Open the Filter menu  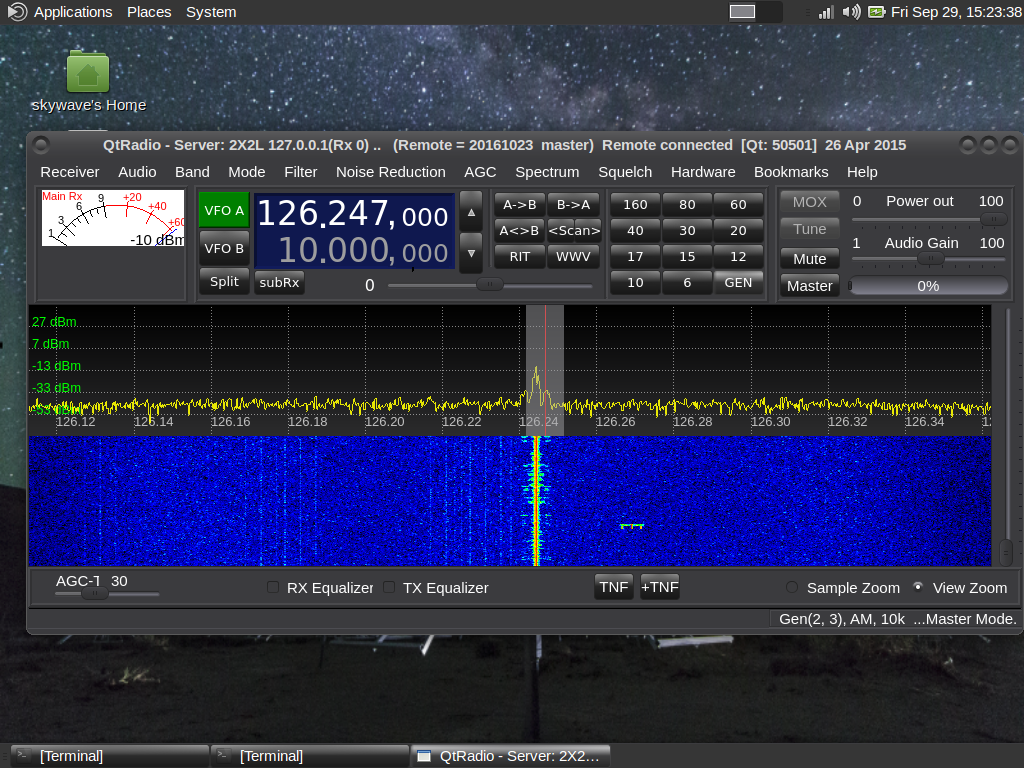tap(300, 172)
